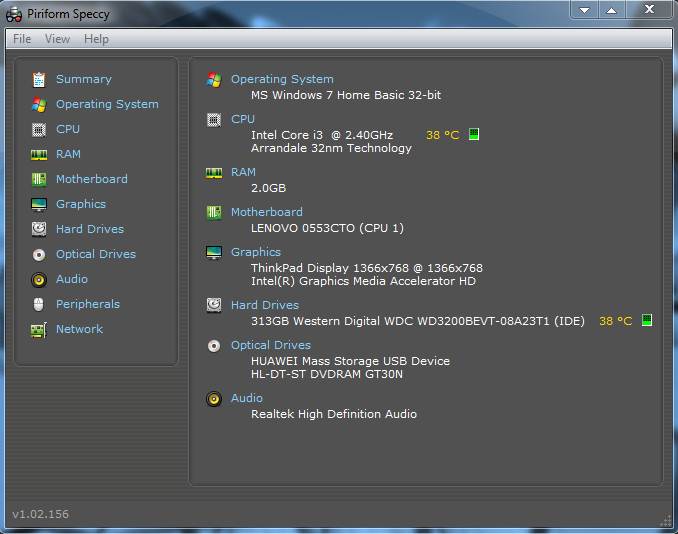
Task: Open Network section from sidebar
Action: (x=80, y=329)
